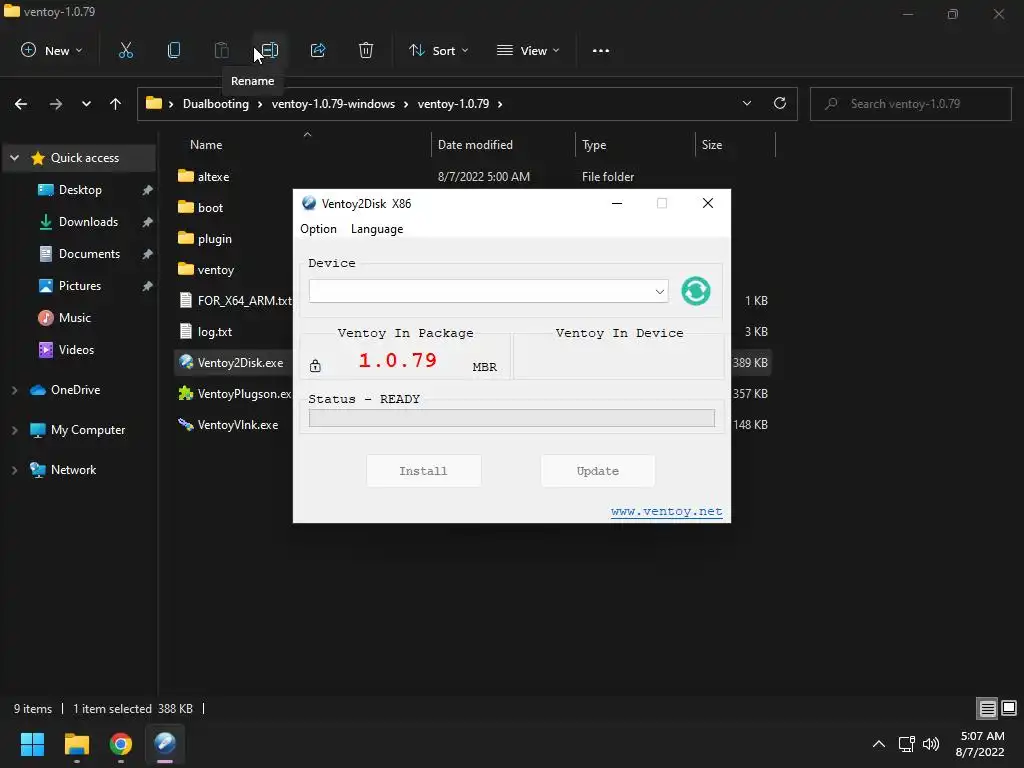Open recent locations chevron near navigation arrows
This screenshot has height=768, width=1024.
86,104
